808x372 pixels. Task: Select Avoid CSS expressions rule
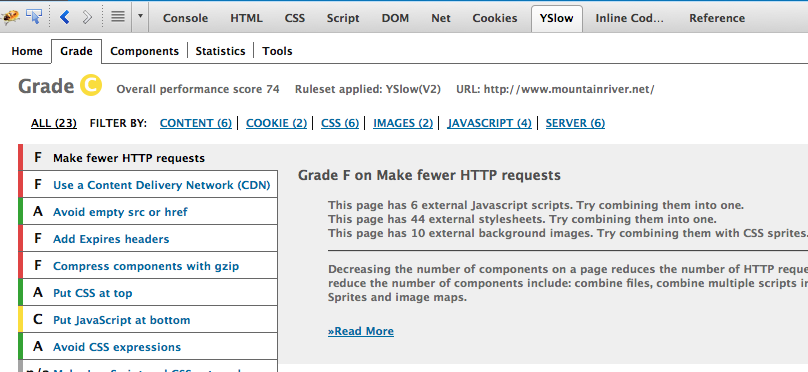click(149, 347)
